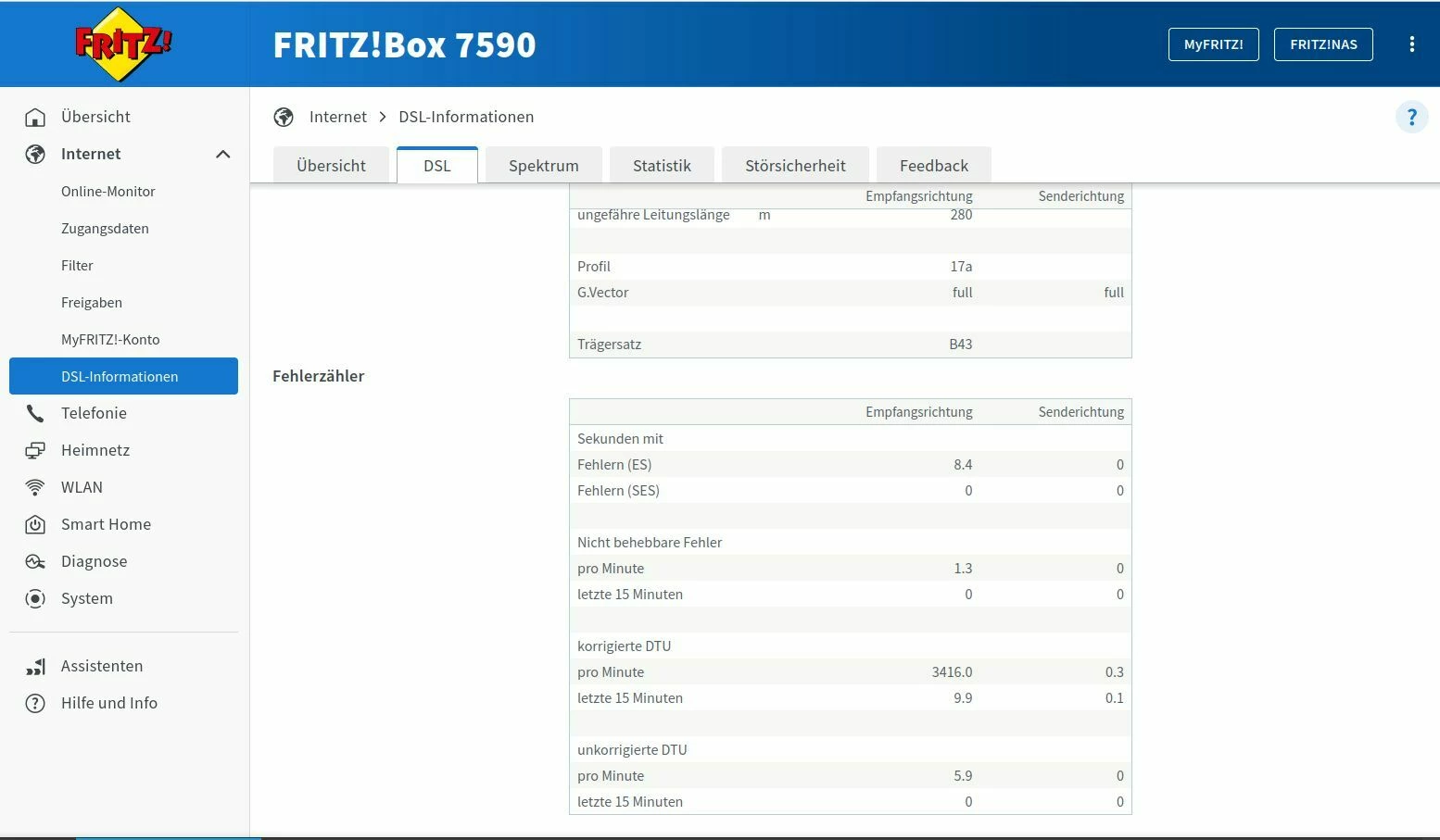Click the Nicht behebbare Fehler label
The width and height of the screenshot is (1440, 840).
[x=650, y=543]
